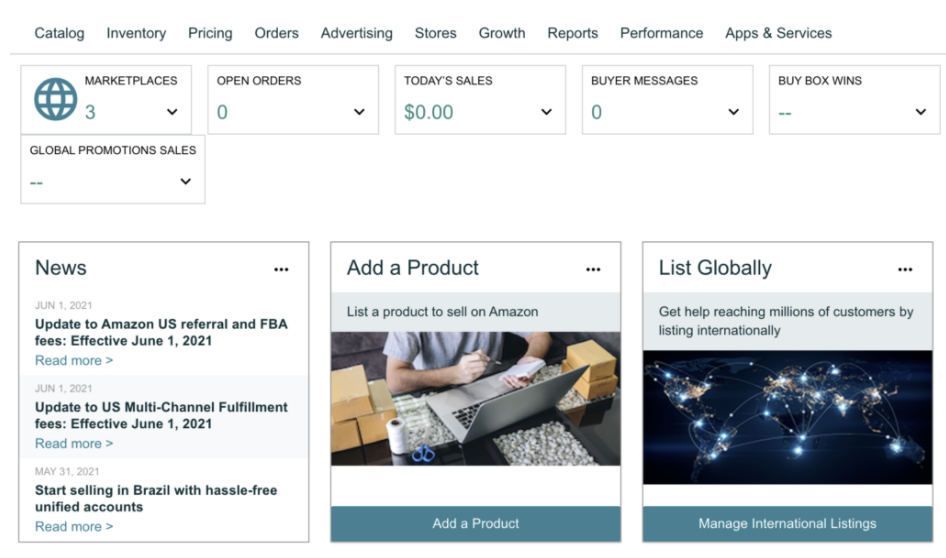Viewport: 946px width, 558px height.
Task: Click the Open Orders value 0
Action: [x=222, y=112]
